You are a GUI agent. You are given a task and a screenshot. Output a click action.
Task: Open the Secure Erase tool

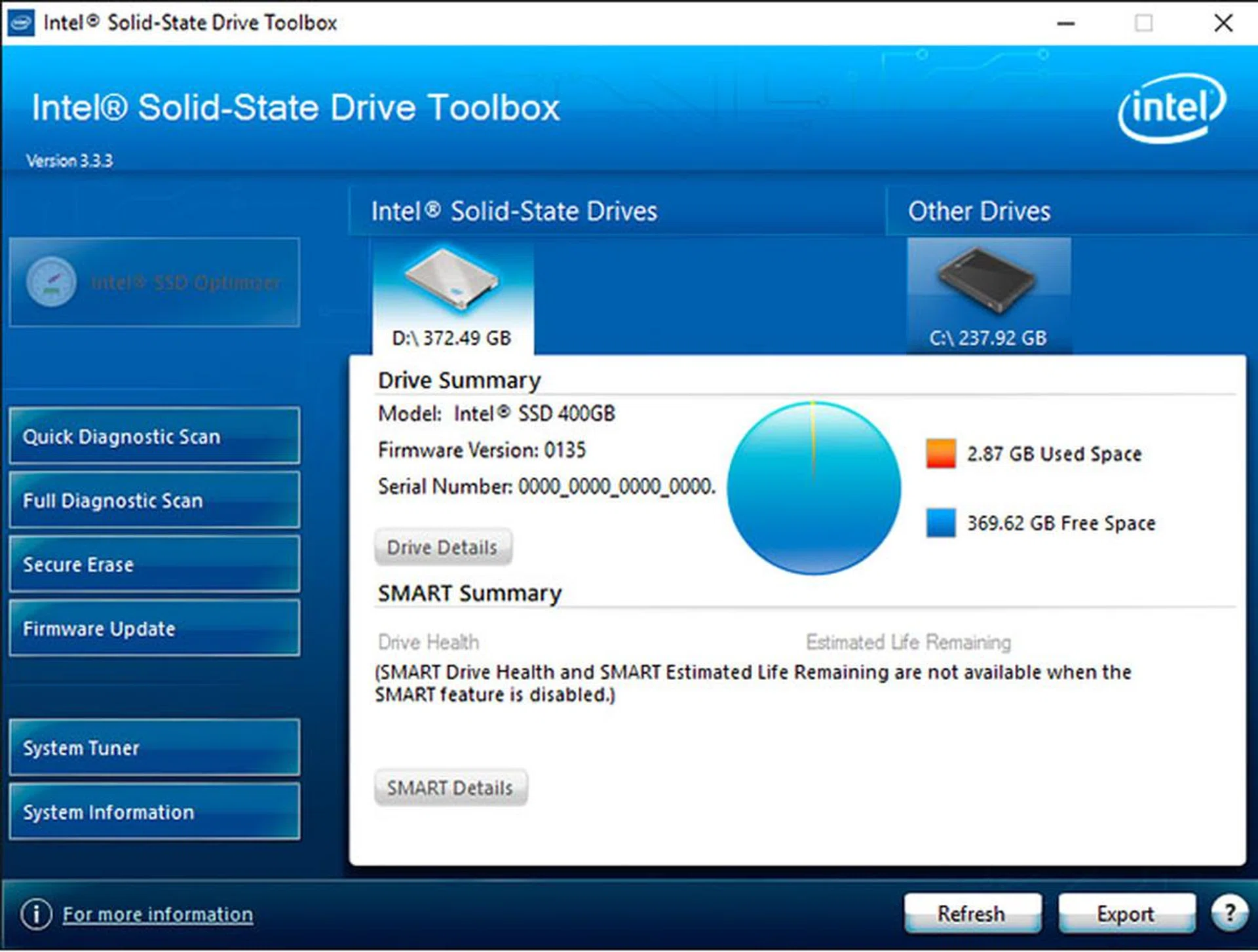point(154,564)
